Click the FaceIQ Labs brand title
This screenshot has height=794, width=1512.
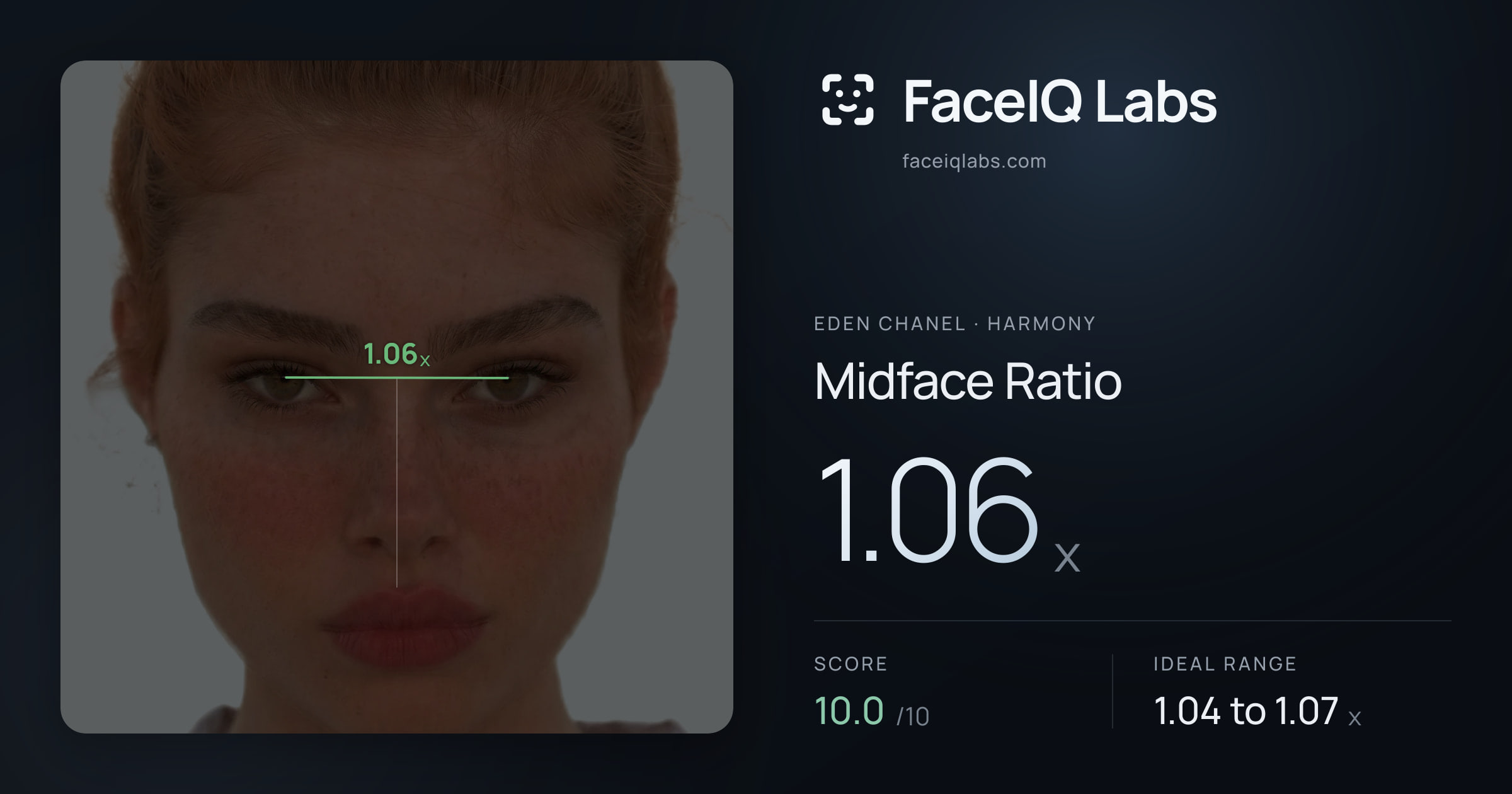1060,101
